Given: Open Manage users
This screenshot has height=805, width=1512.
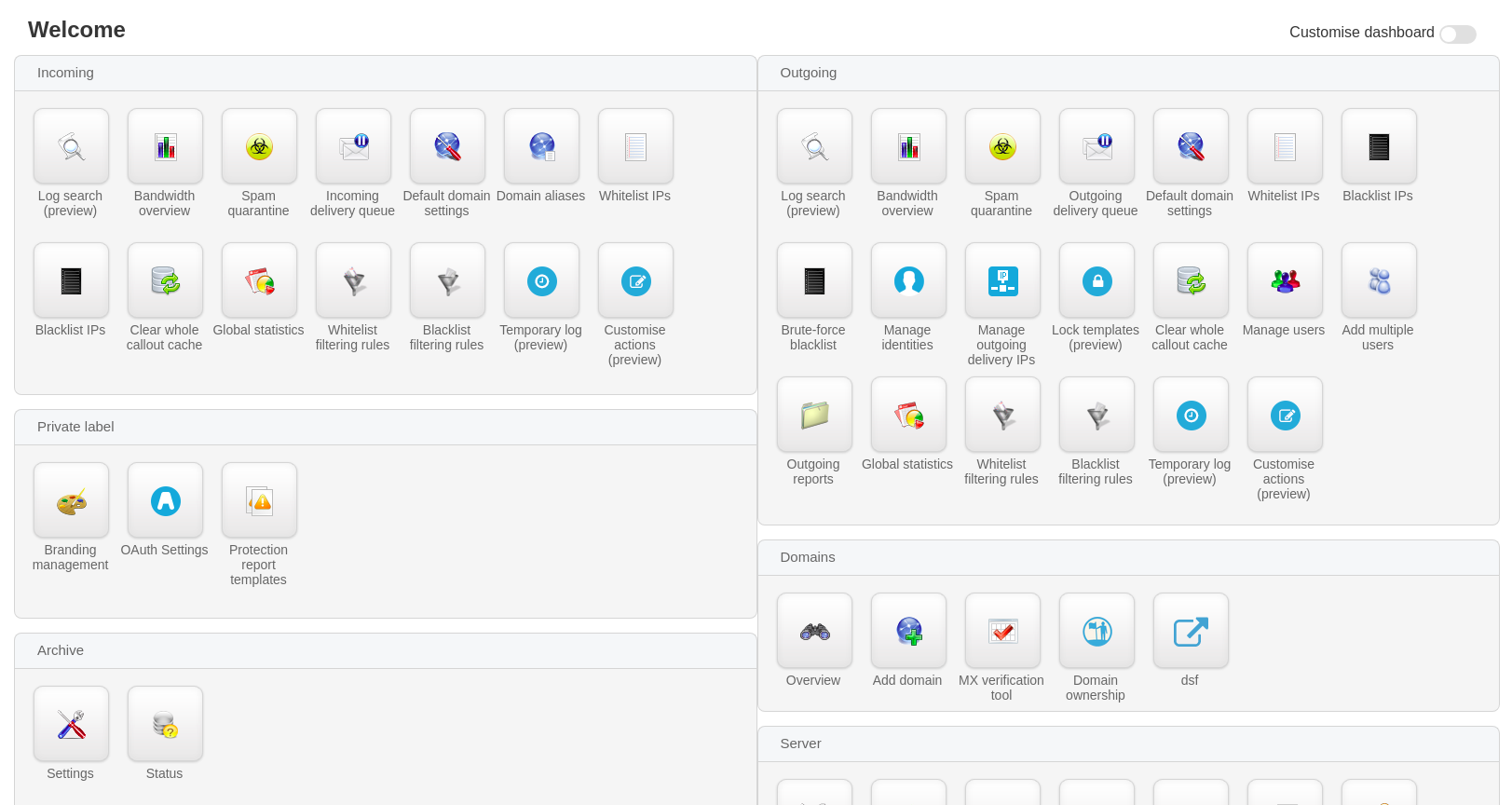Looking at the screenshot, I should click(1285, 280).
